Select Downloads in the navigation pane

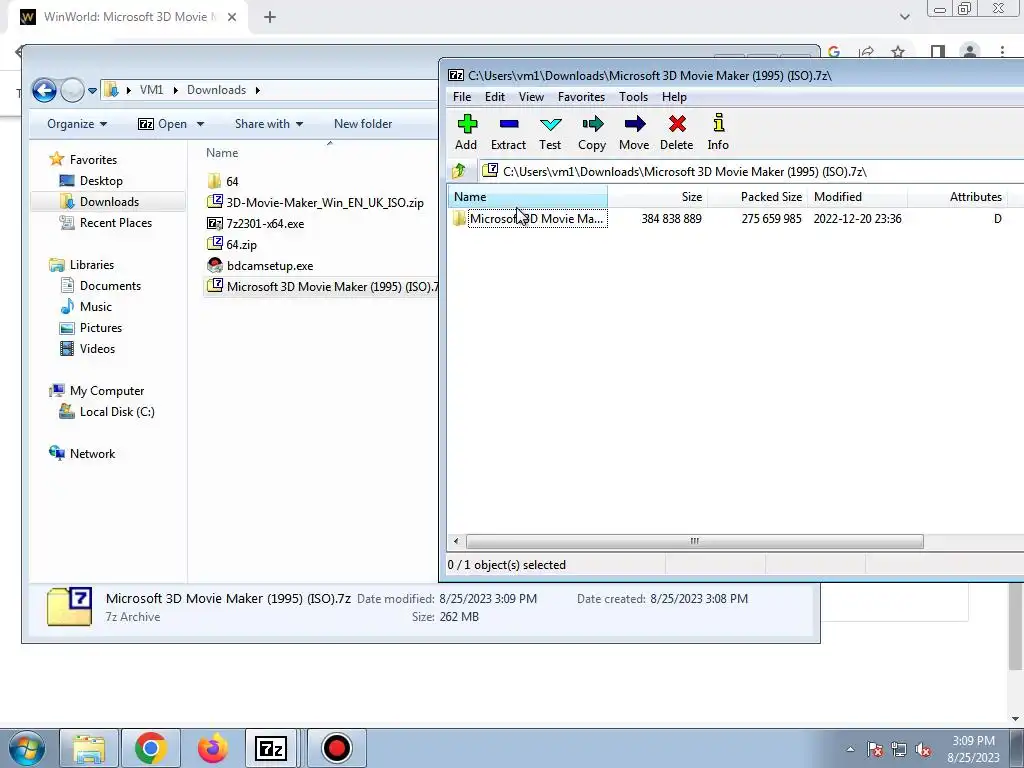click(x=109, y=202)
